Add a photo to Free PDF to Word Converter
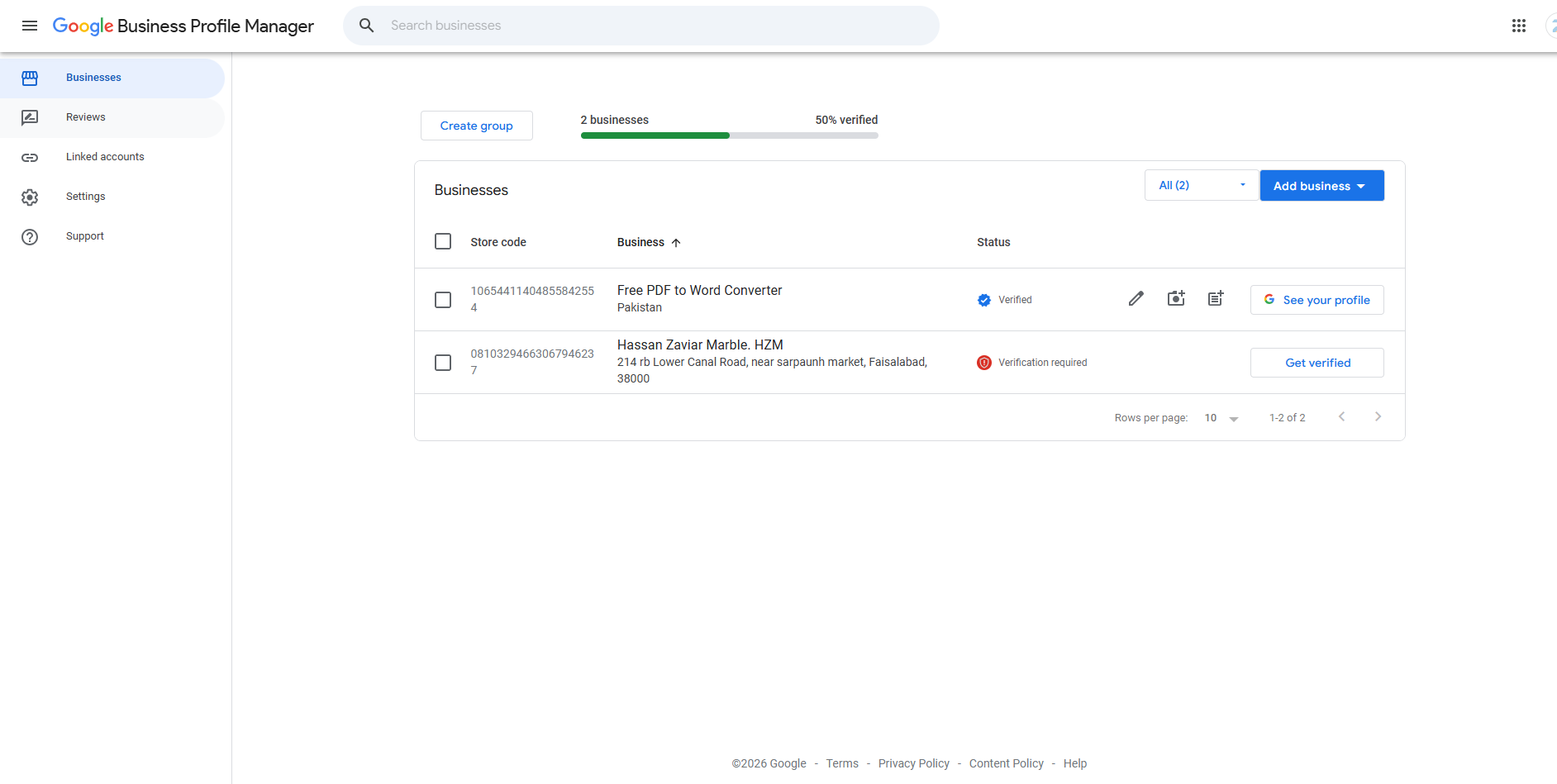1557x784 pixels. [x=1175, y=298]
